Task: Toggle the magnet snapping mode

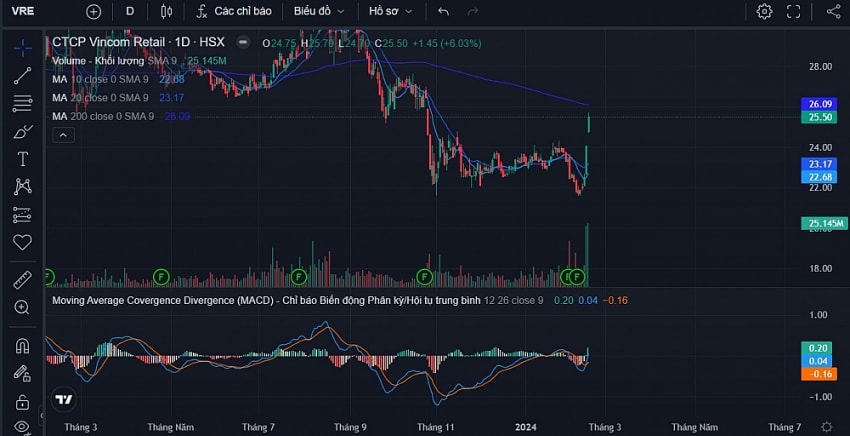Action: point(22,345)
